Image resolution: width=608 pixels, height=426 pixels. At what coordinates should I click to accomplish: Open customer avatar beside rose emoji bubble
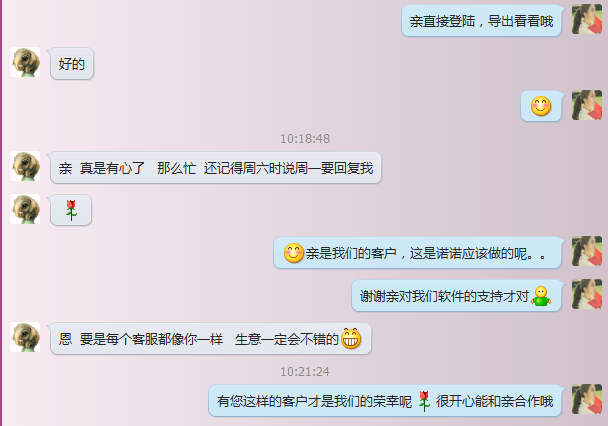[x=25, y=209]
